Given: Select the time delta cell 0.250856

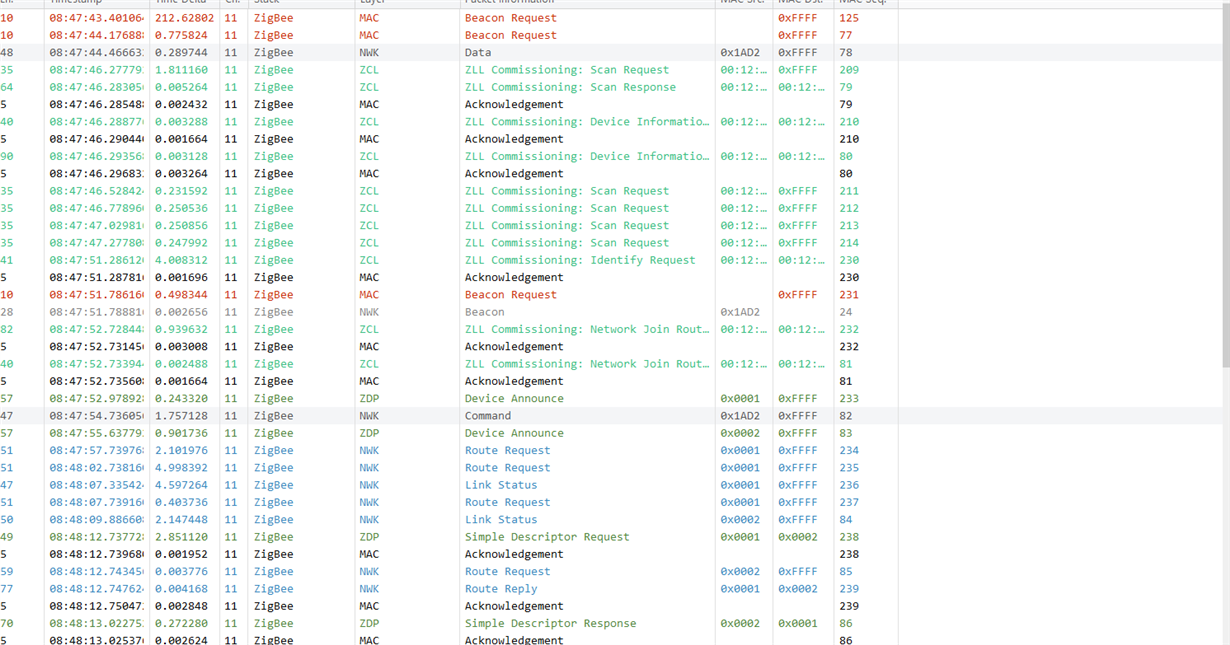Looking at the screenshot, I should click(182, 226).
